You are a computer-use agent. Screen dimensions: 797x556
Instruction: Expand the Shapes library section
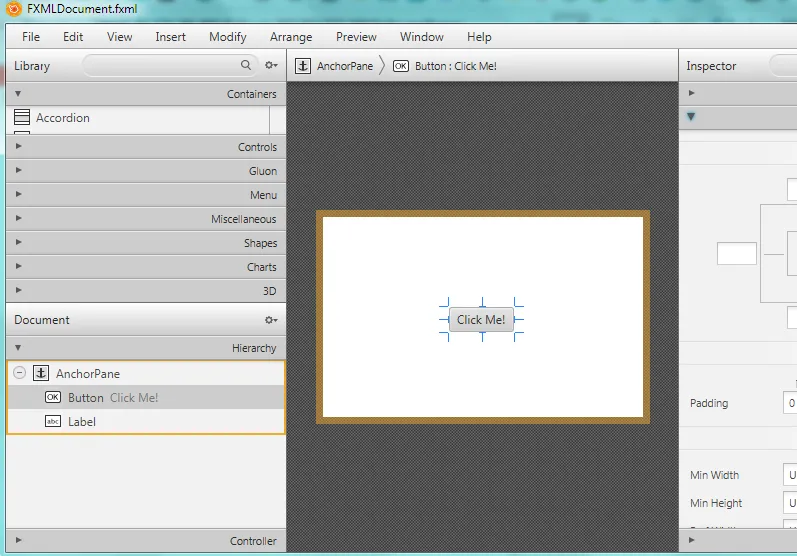pos(18,243)
